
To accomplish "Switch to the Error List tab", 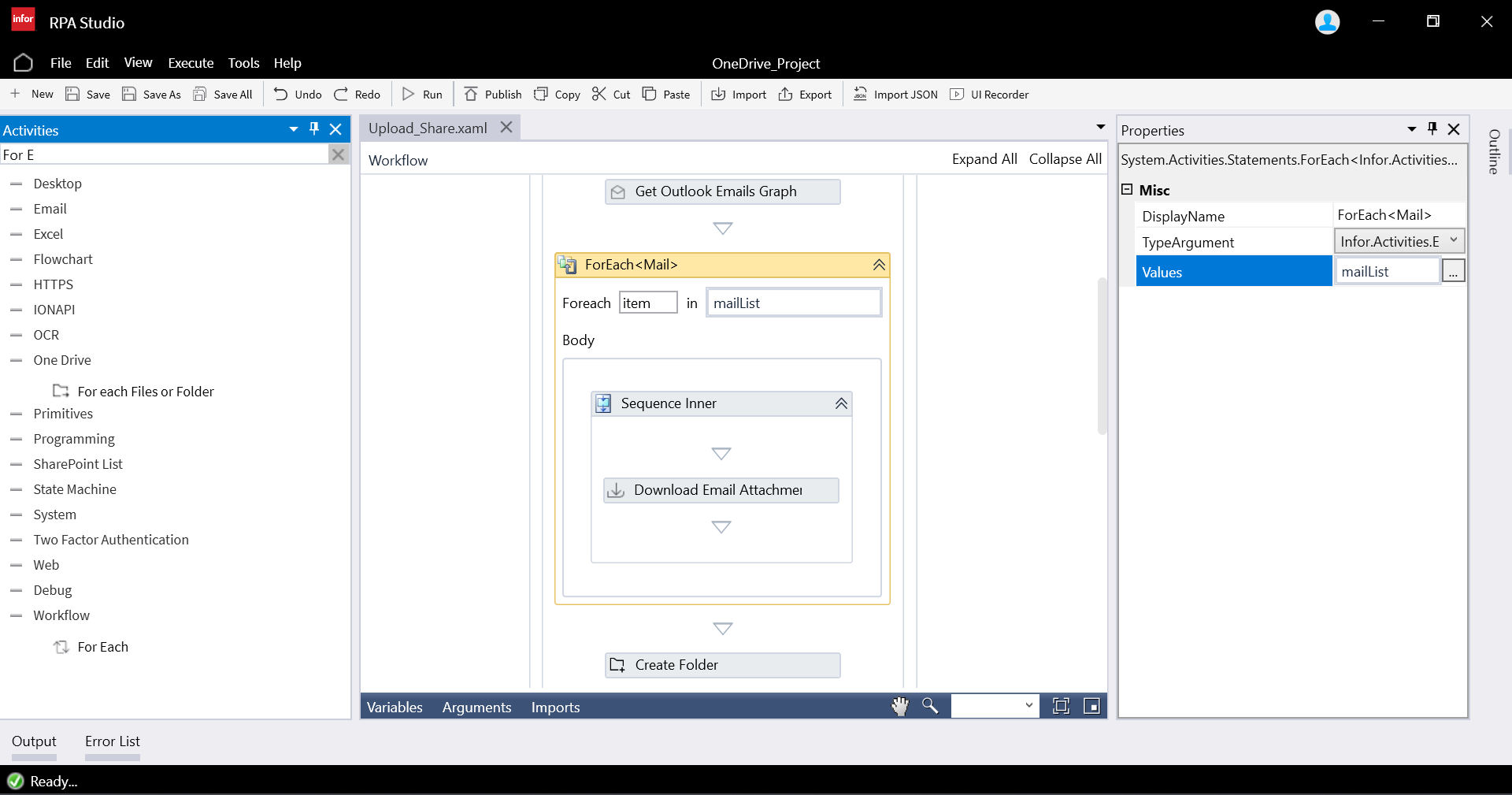I will pos(112,741).
